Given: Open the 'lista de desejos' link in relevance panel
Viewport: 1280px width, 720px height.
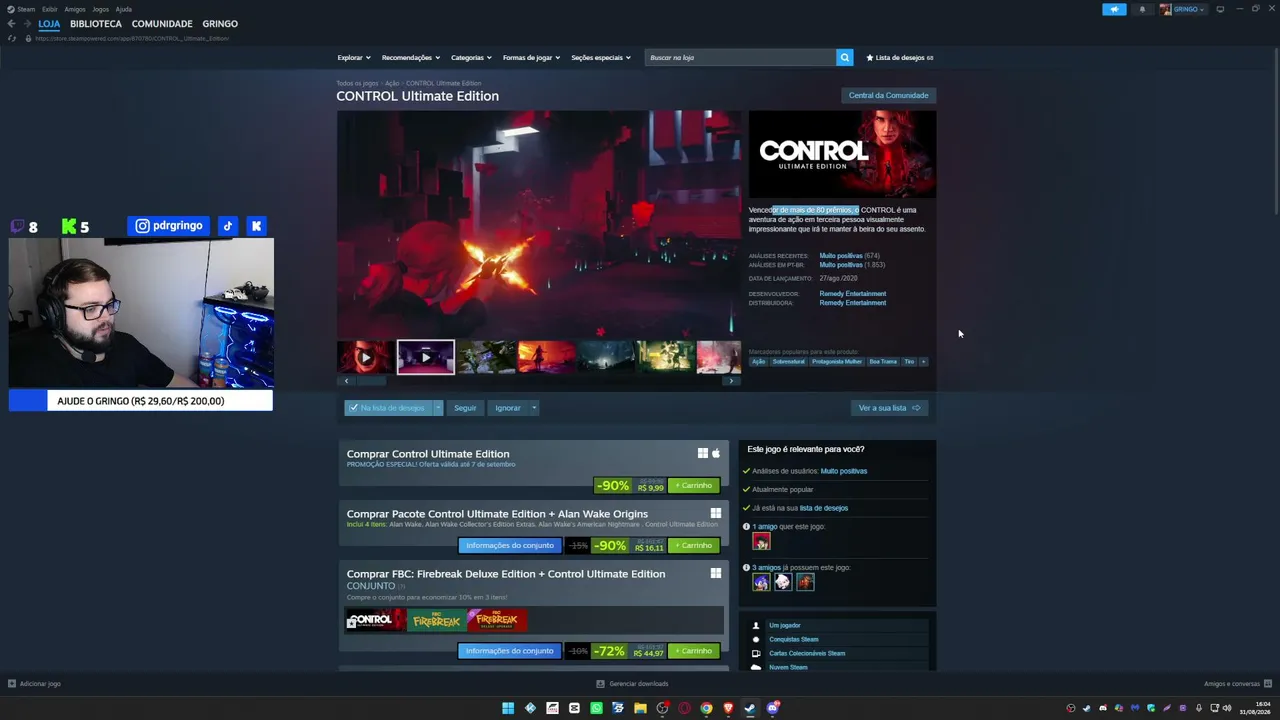Looking at the screenshot, I should [824, 508].
